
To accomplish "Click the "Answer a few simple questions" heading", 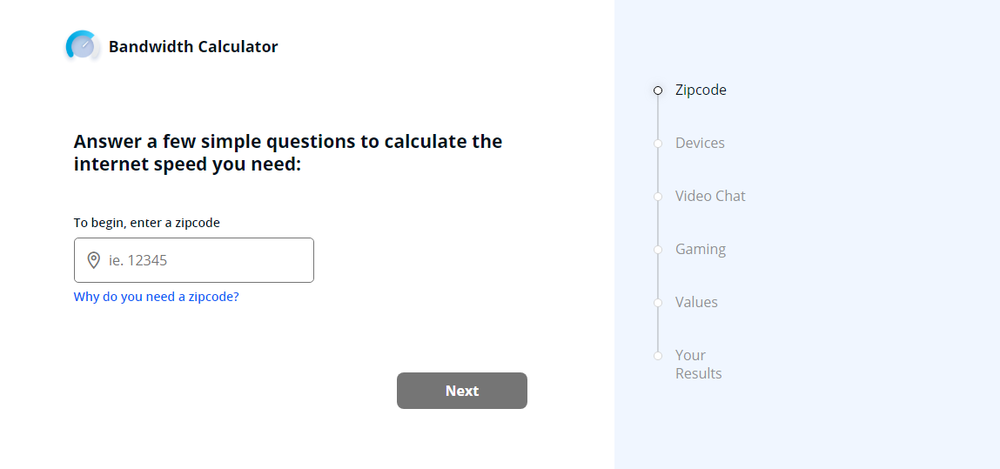I will click(x=288, y=153).
